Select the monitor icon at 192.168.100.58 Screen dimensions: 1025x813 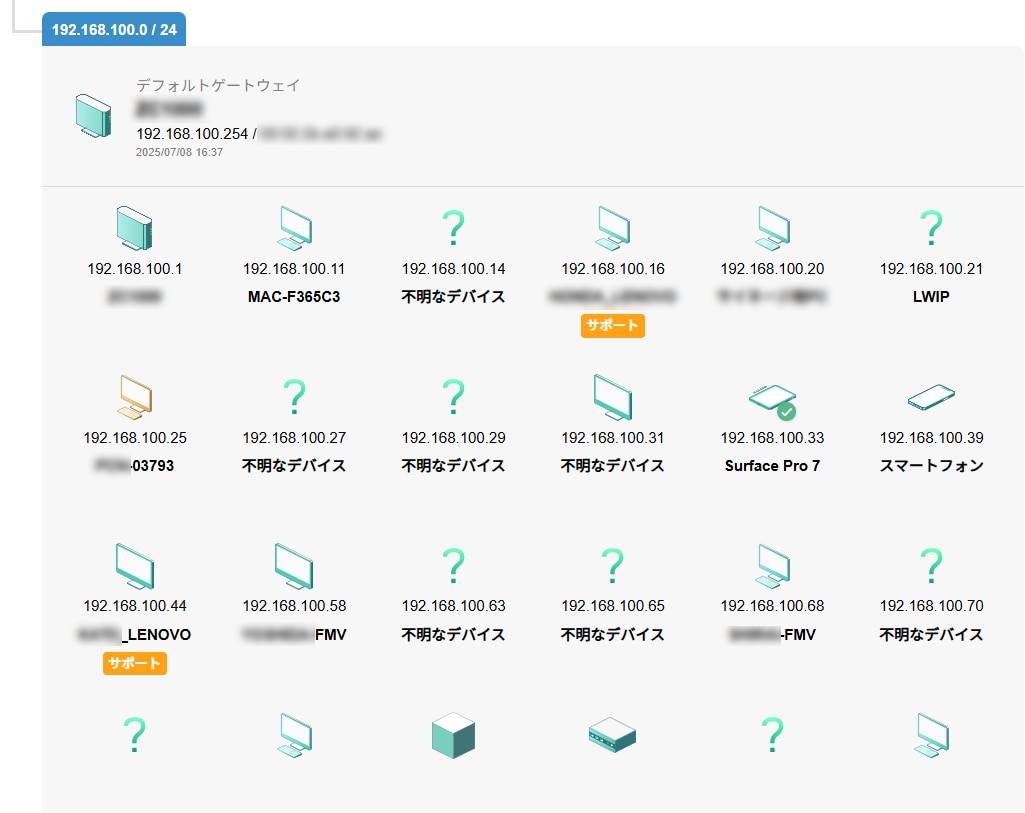tap(294, 566)
